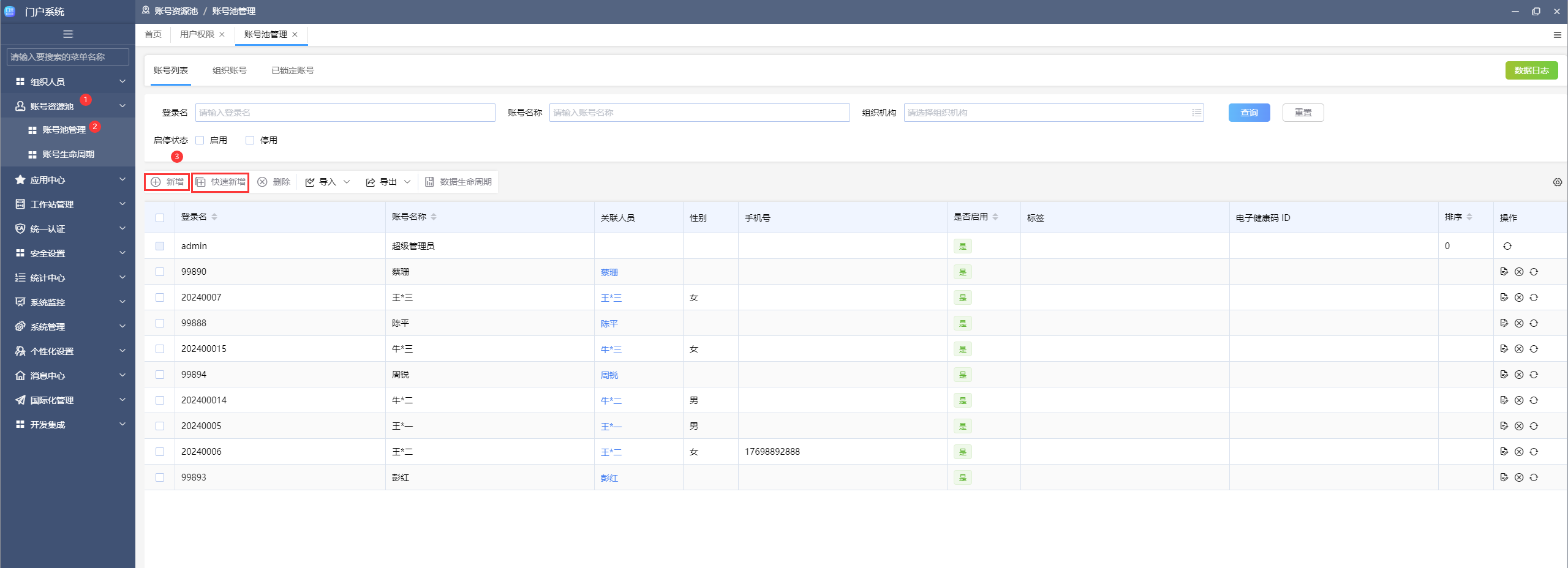Click the refresh icon in row 202400014
This screenshot has width=1568, height=568.
(1534, 400)
